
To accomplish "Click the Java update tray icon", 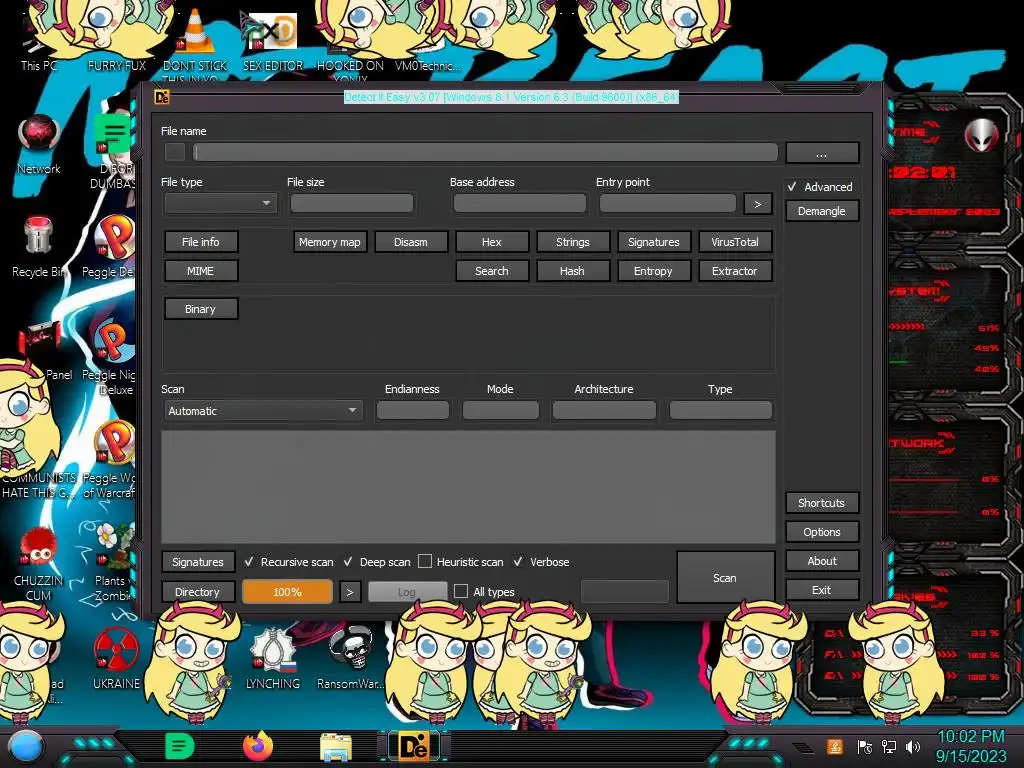I will coord(834,746).
